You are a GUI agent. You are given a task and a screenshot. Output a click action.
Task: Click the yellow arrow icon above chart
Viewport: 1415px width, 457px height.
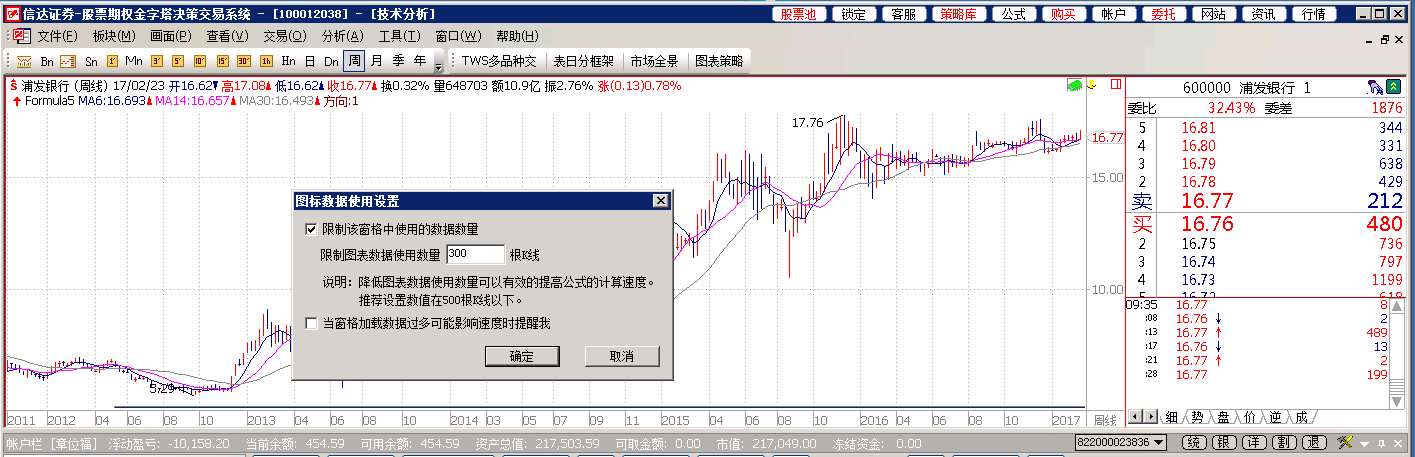pos(1091,84)
